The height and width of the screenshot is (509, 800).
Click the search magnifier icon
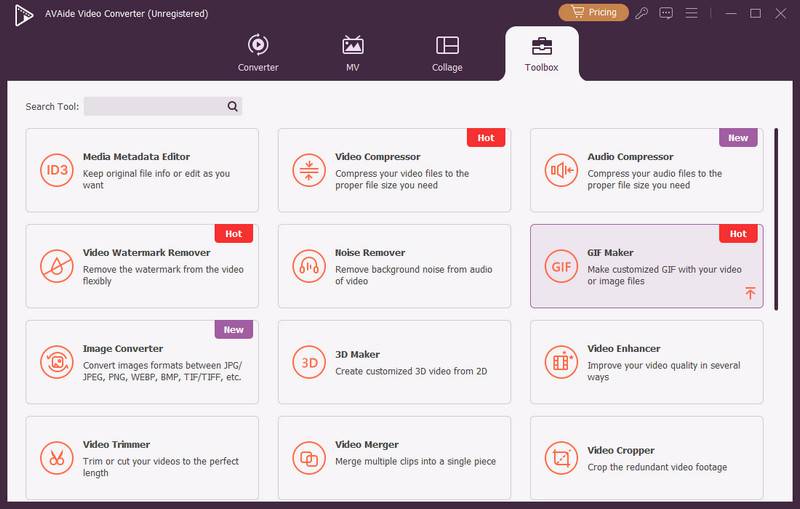(233, 106)
